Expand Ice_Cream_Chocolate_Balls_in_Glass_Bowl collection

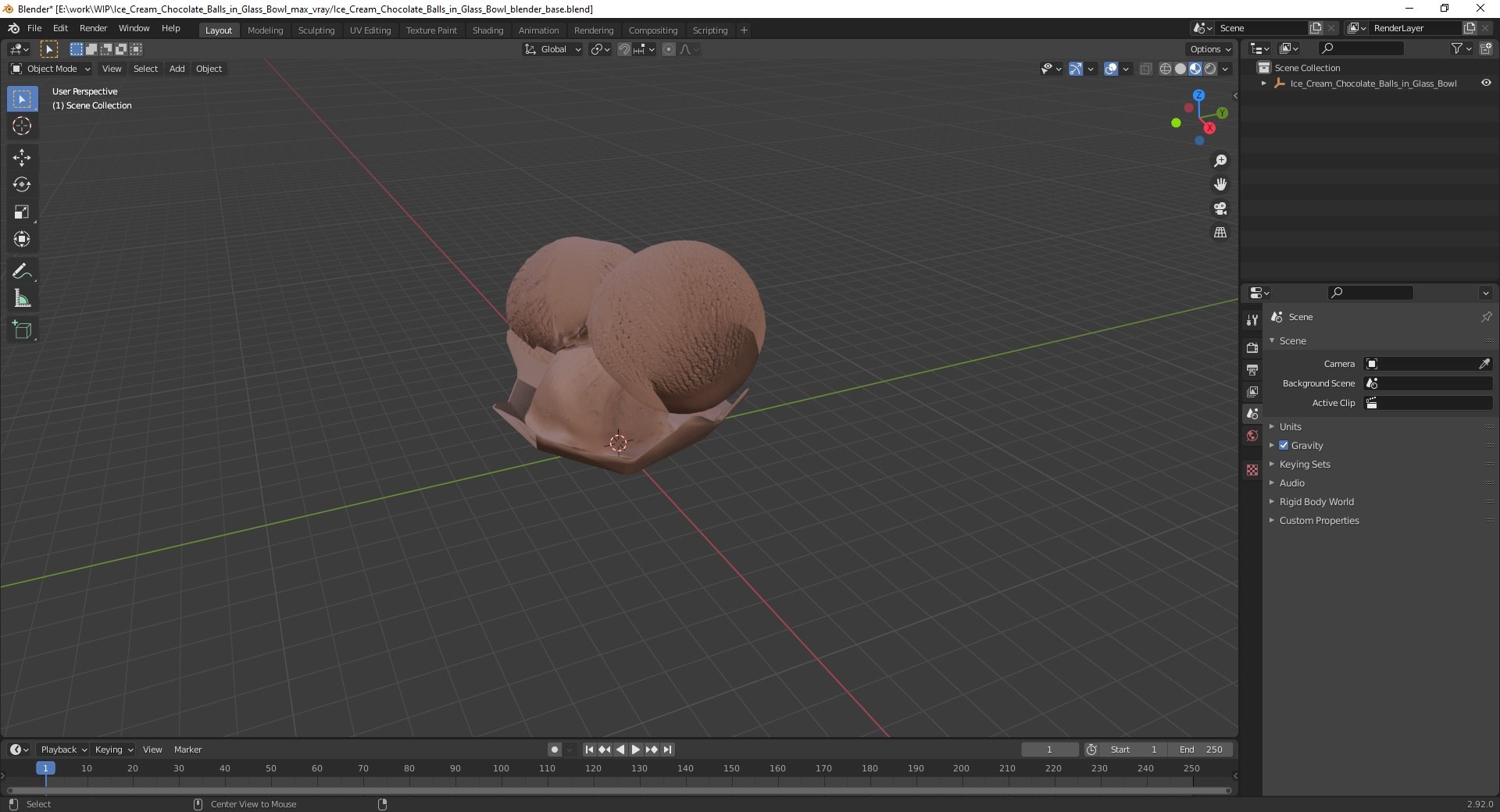[1264, 83]
